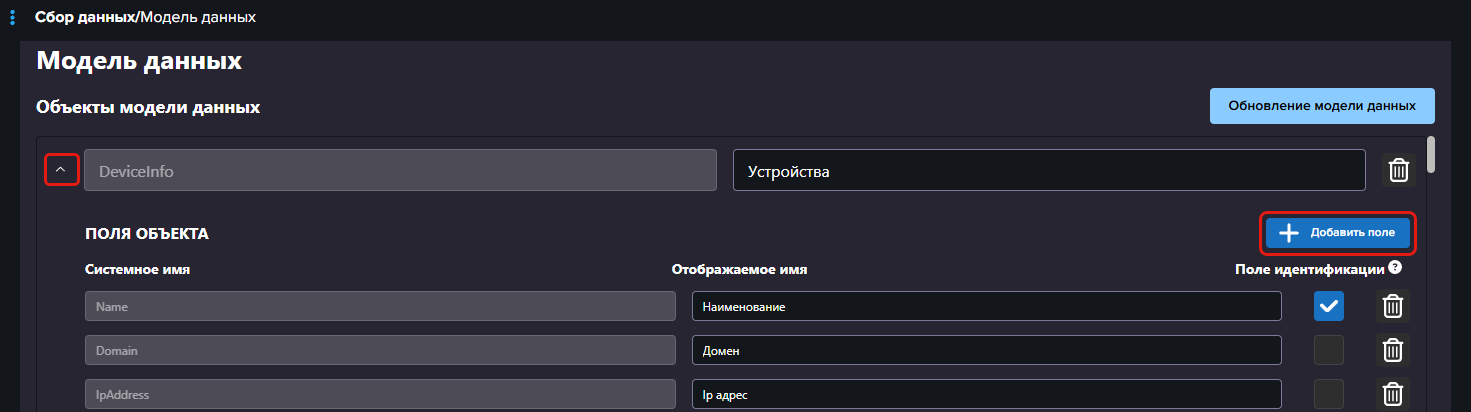The image size is (1471, 412).
Task: Click the DeviceInfo system name field
Action: click(x=400, y=171)
